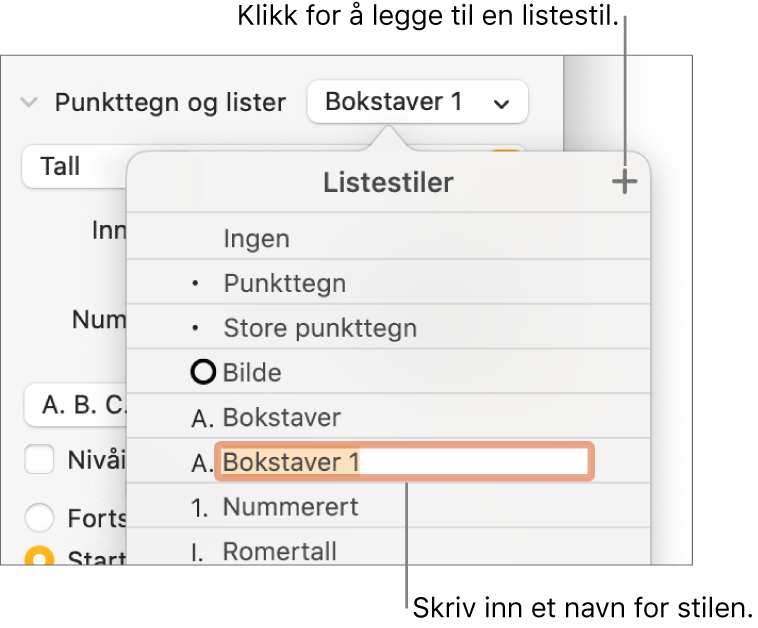Choose the Bilde list style
The width and height of the screenshot is (758, 628).
[x=388, y=372]
